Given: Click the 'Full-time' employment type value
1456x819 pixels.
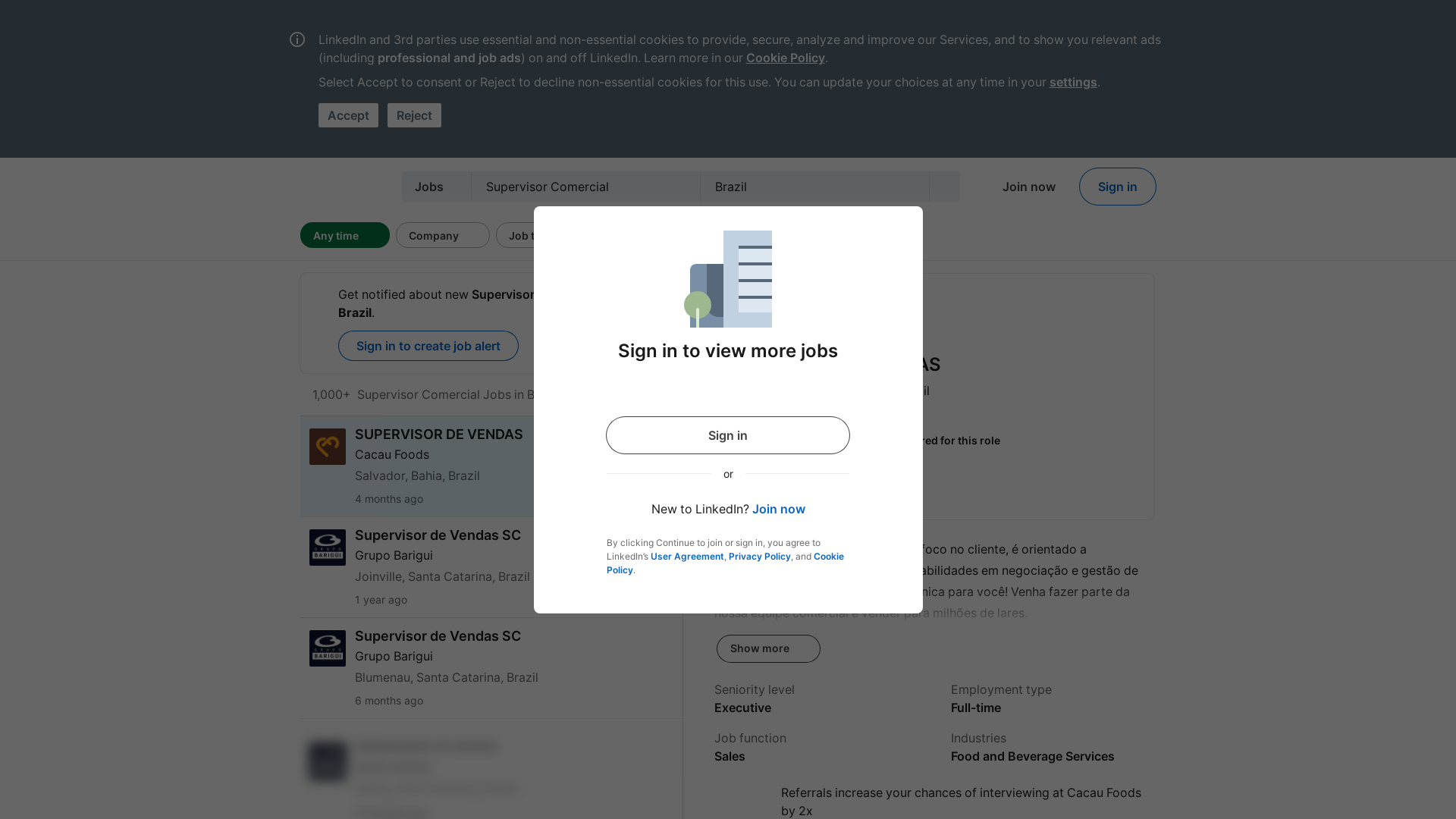Looking at the screenshot, I should point(976,708).
